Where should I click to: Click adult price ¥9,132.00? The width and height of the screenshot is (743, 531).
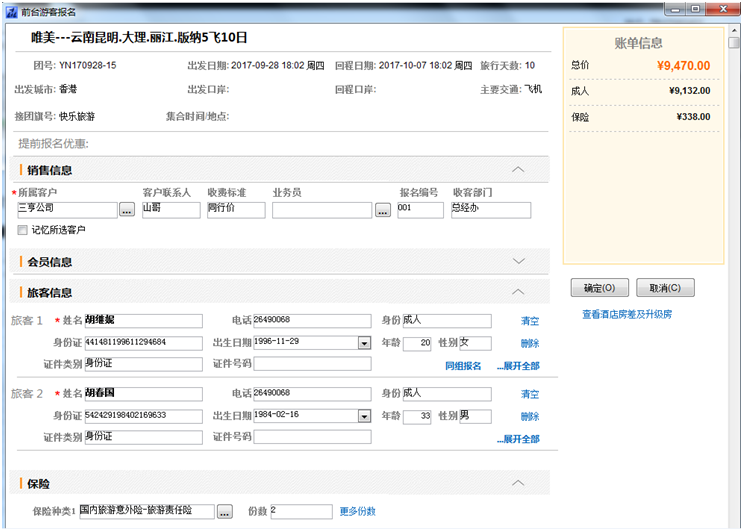pyautogui.click(x=689, y=90)
